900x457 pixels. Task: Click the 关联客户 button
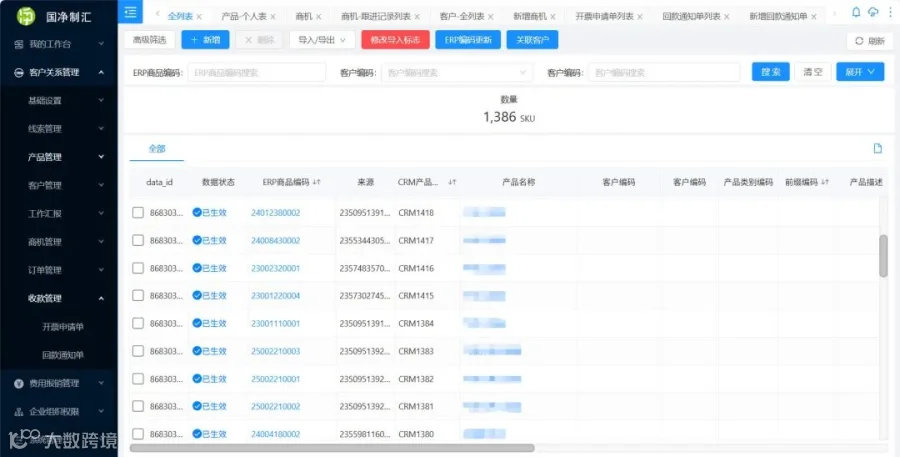[x=532, y=40]
